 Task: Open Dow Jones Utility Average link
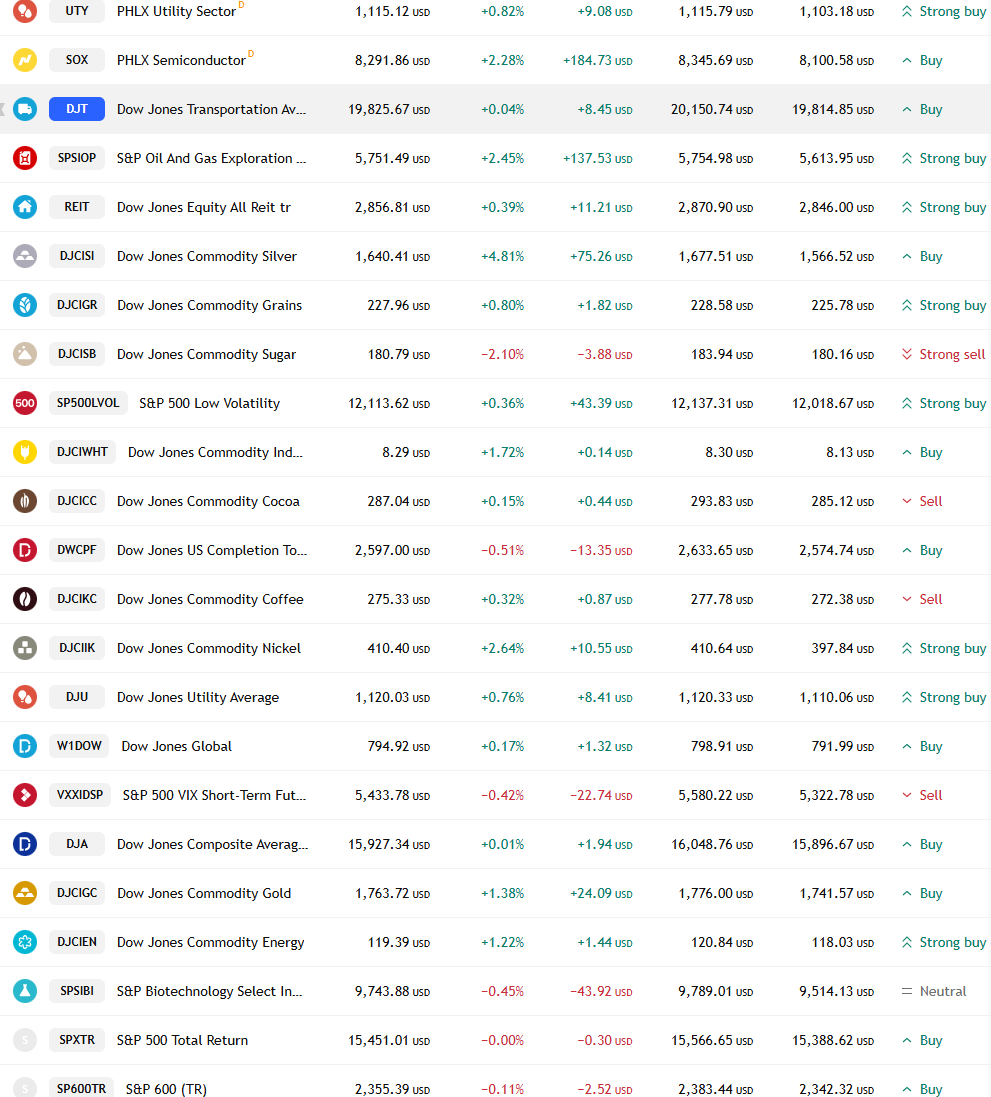(198, 697)
